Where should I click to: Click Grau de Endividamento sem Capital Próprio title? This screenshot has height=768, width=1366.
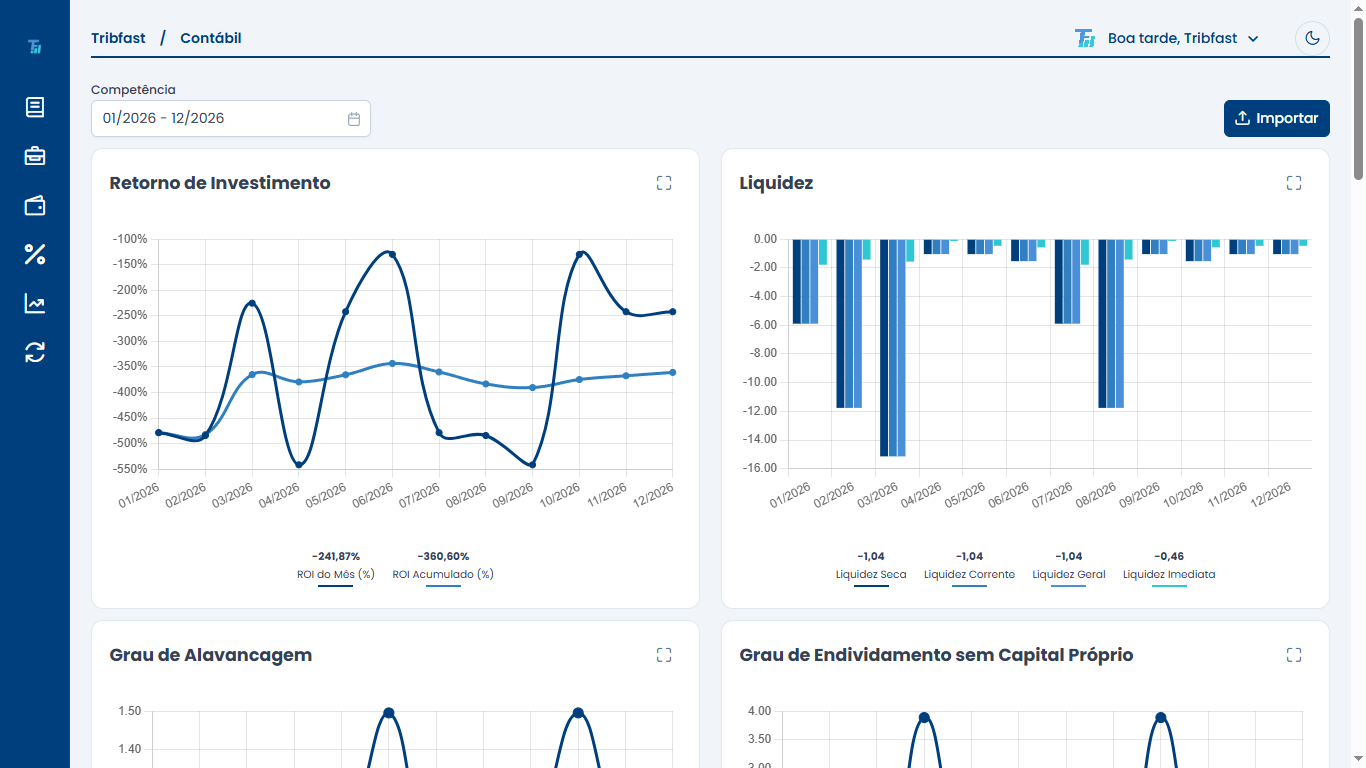[x=936, y=655]
